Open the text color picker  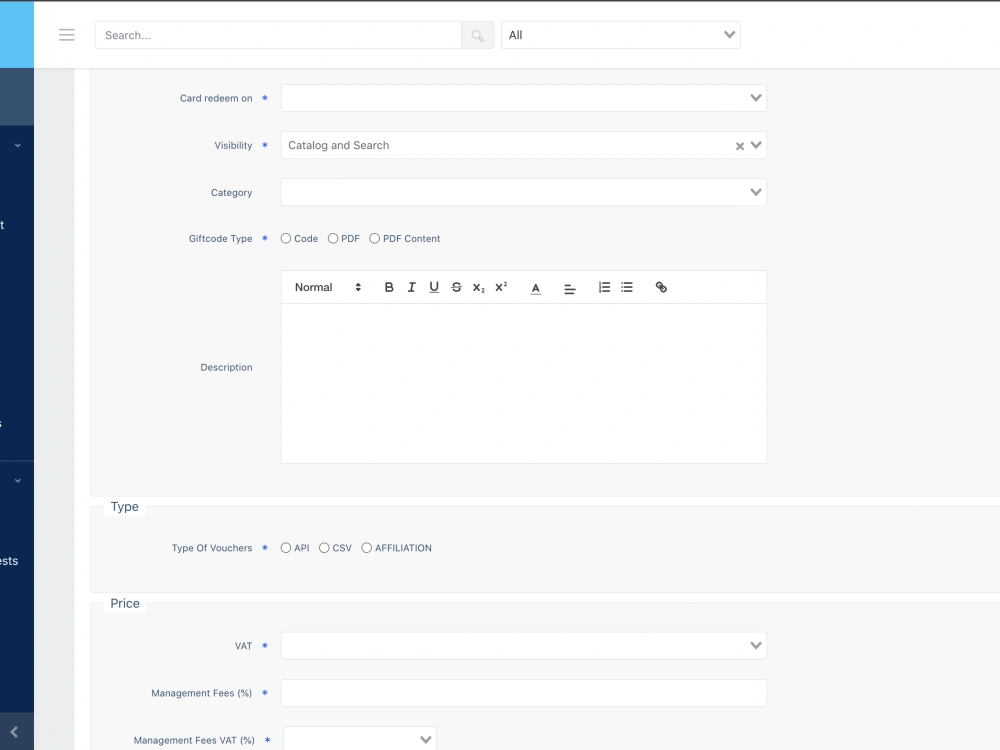click(536, 288)
